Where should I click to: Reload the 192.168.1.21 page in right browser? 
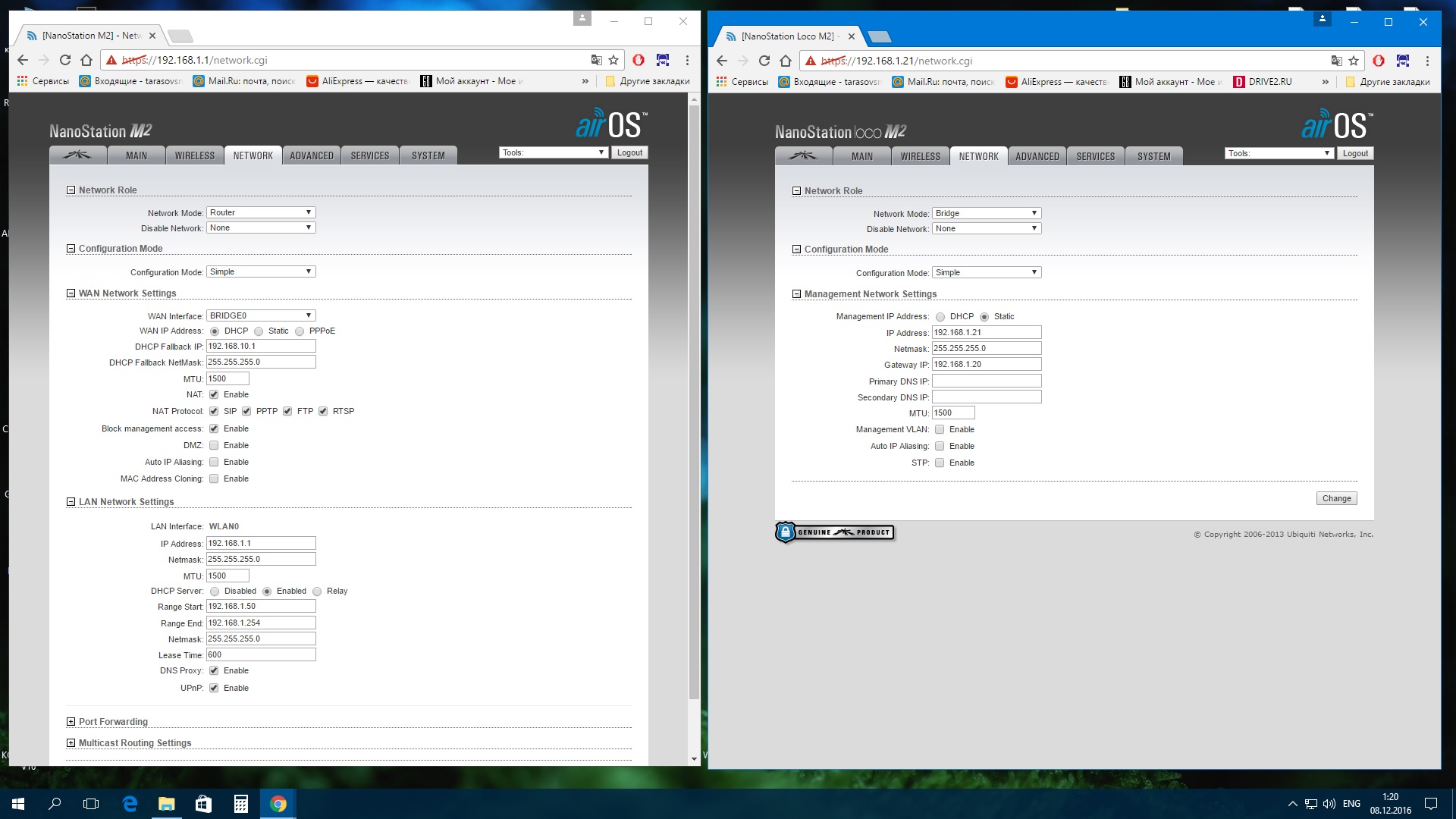[x=764, y=61]
